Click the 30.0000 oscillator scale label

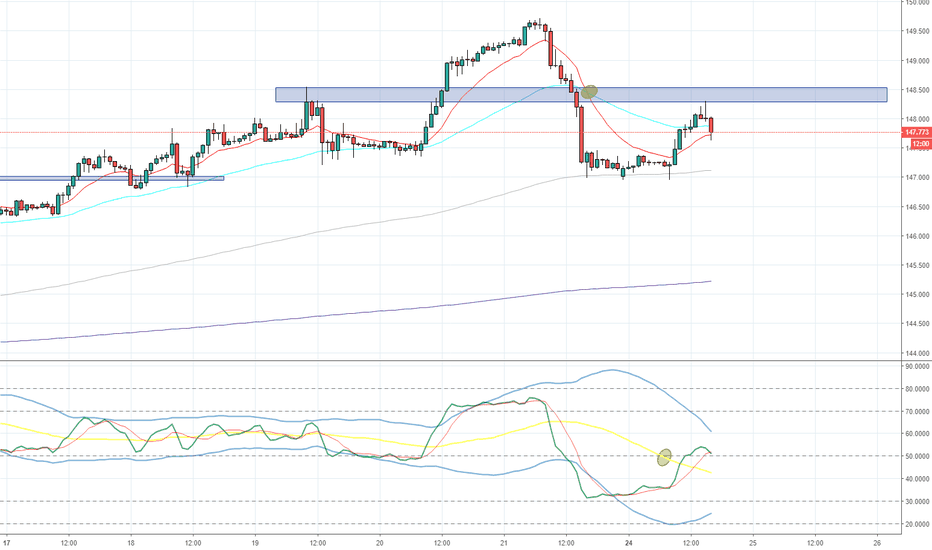(917, 502)
